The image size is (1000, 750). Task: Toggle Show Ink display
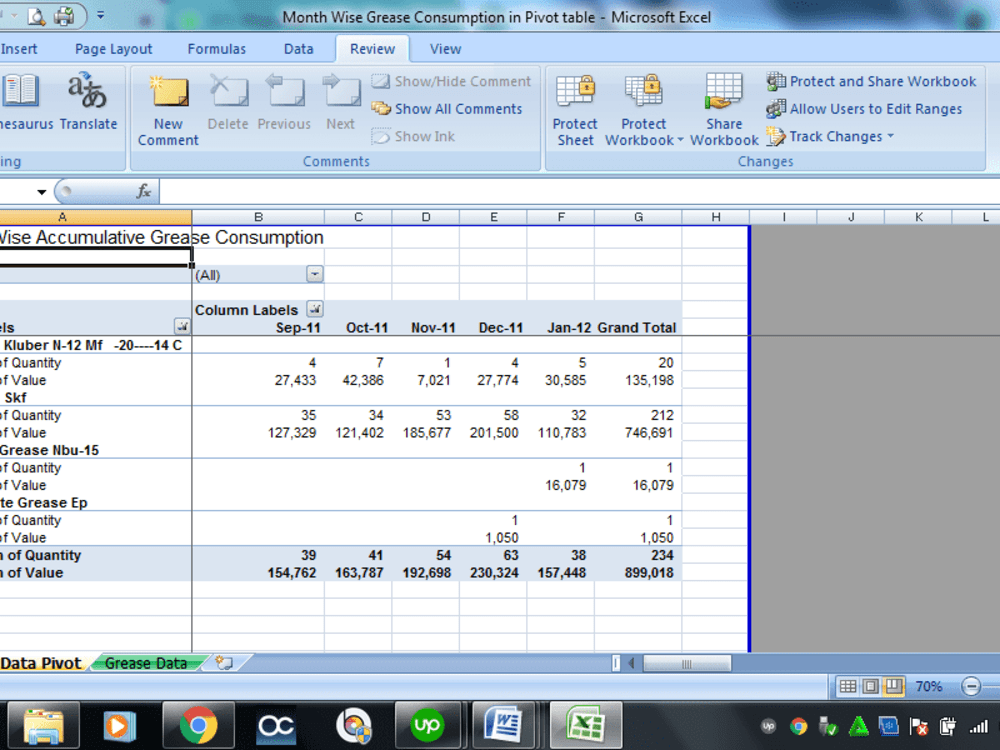tap(413, 136)
